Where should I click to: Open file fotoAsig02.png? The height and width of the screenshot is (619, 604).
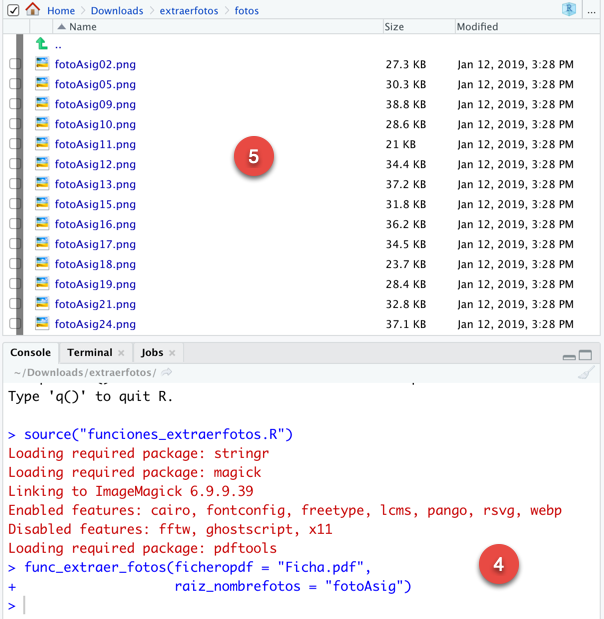click(x=95, y=64)
